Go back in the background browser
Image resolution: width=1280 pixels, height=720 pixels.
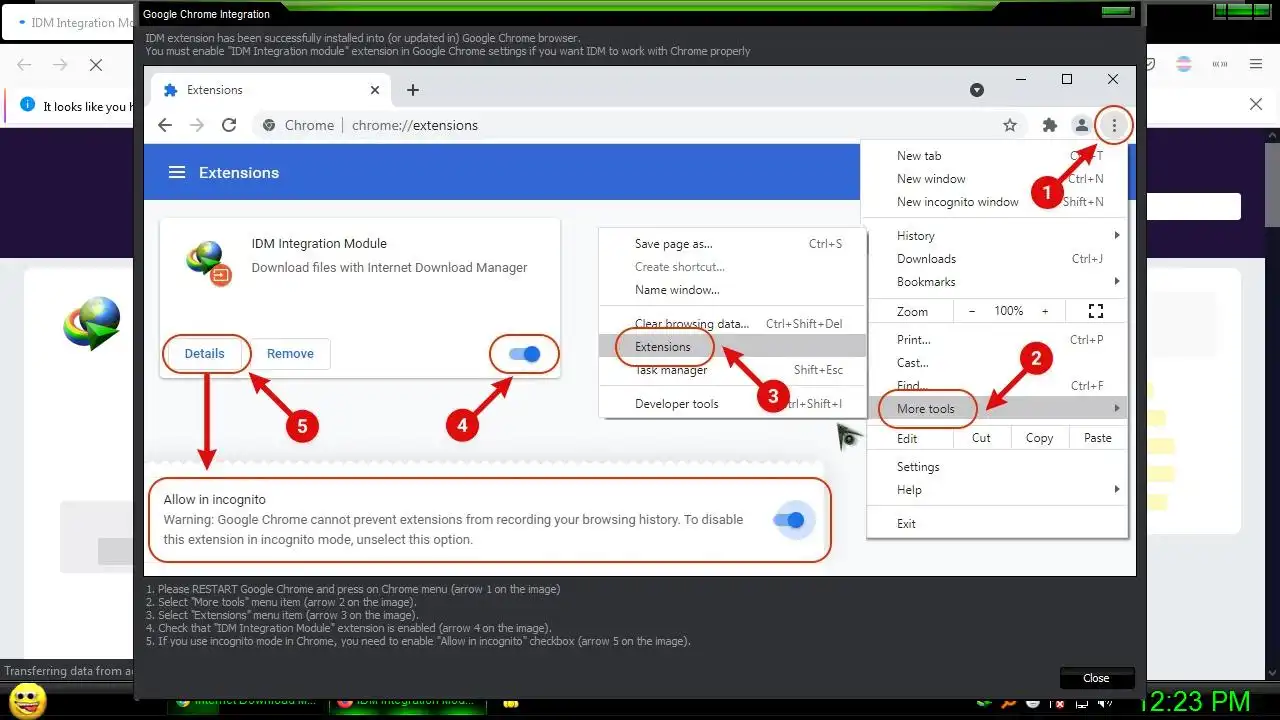pyautogui.click(x=25, y=65)
